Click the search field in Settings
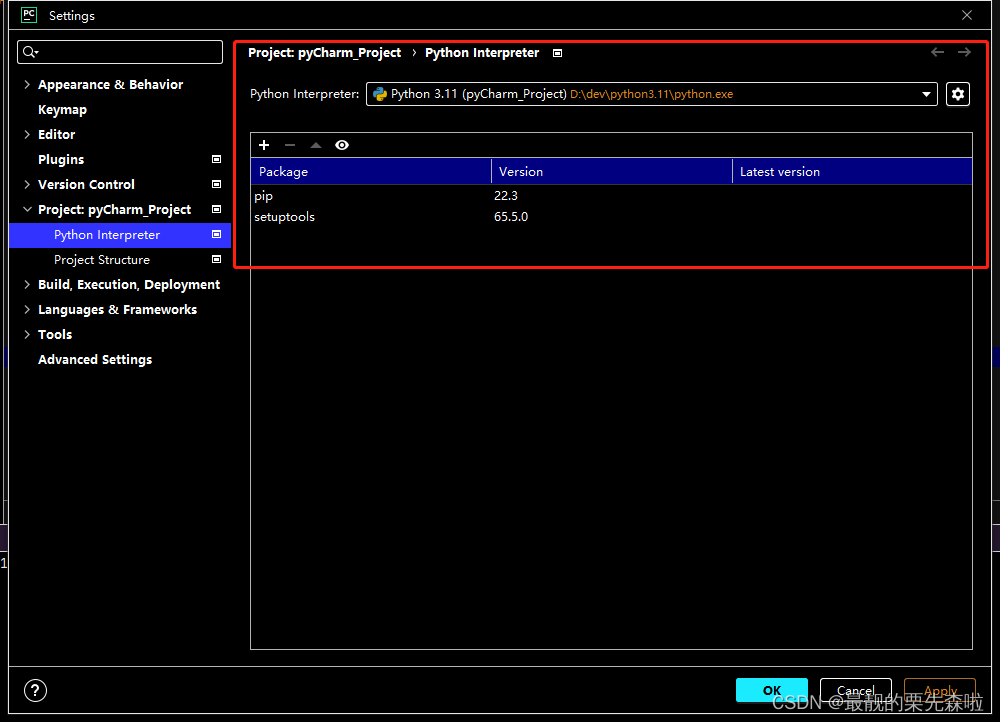The height and width of the screenshot is (722, 1000). pos(120,52)
